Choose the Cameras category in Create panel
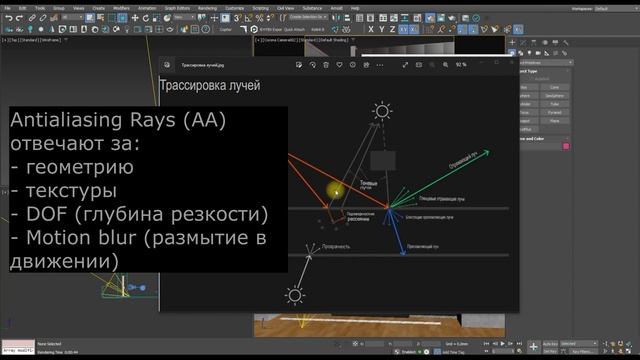Screen dimensions: 640x360 538,53
